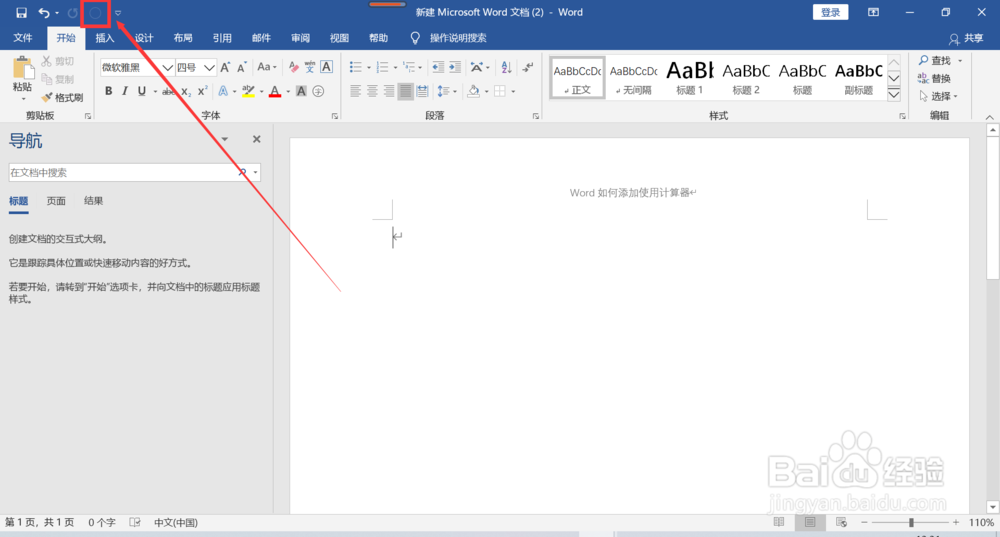Toggle Strikethrough formatting

click(x=168, y=91)
